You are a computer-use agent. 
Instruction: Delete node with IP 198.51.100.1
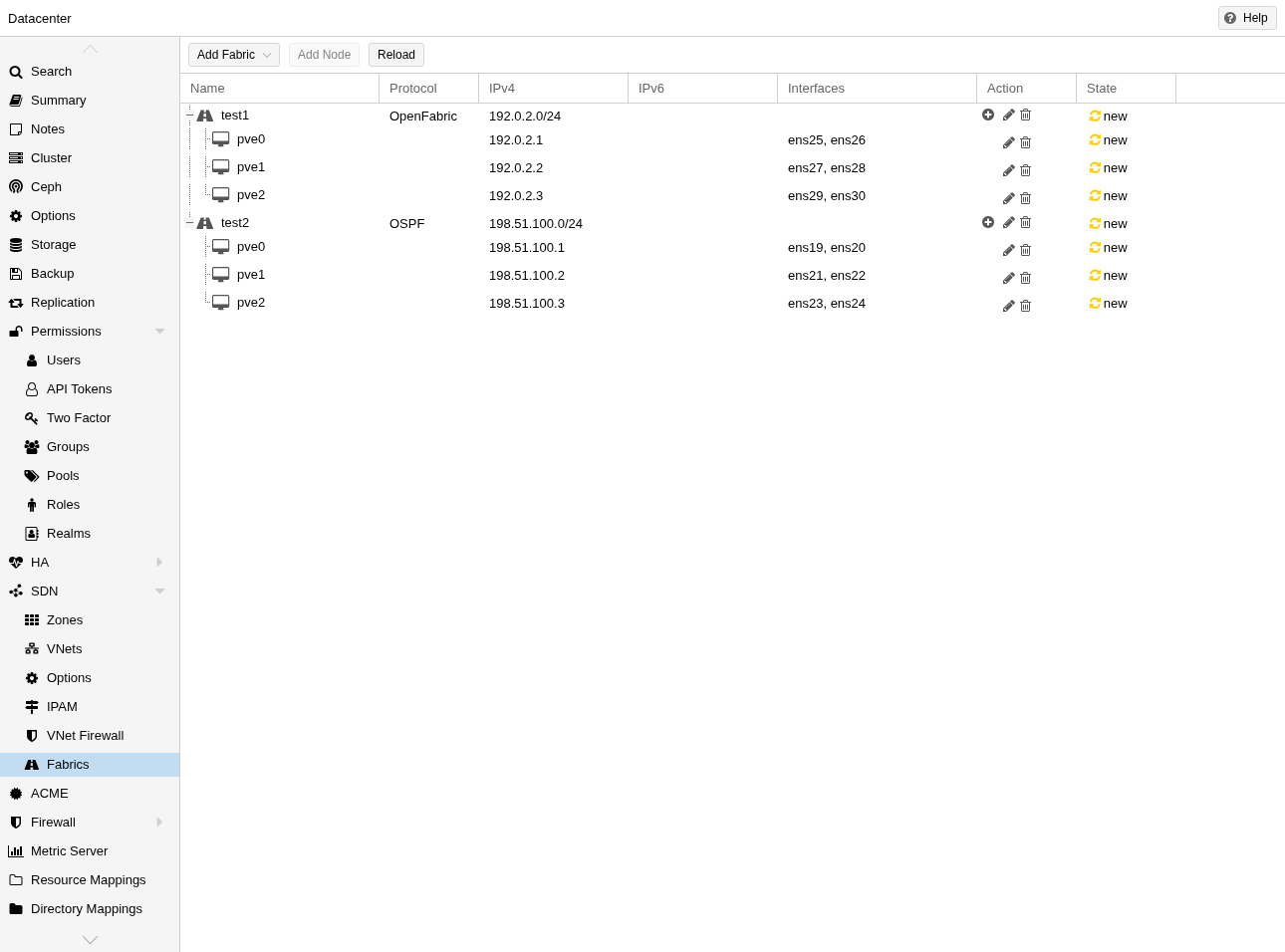(x=1026, y=250)
